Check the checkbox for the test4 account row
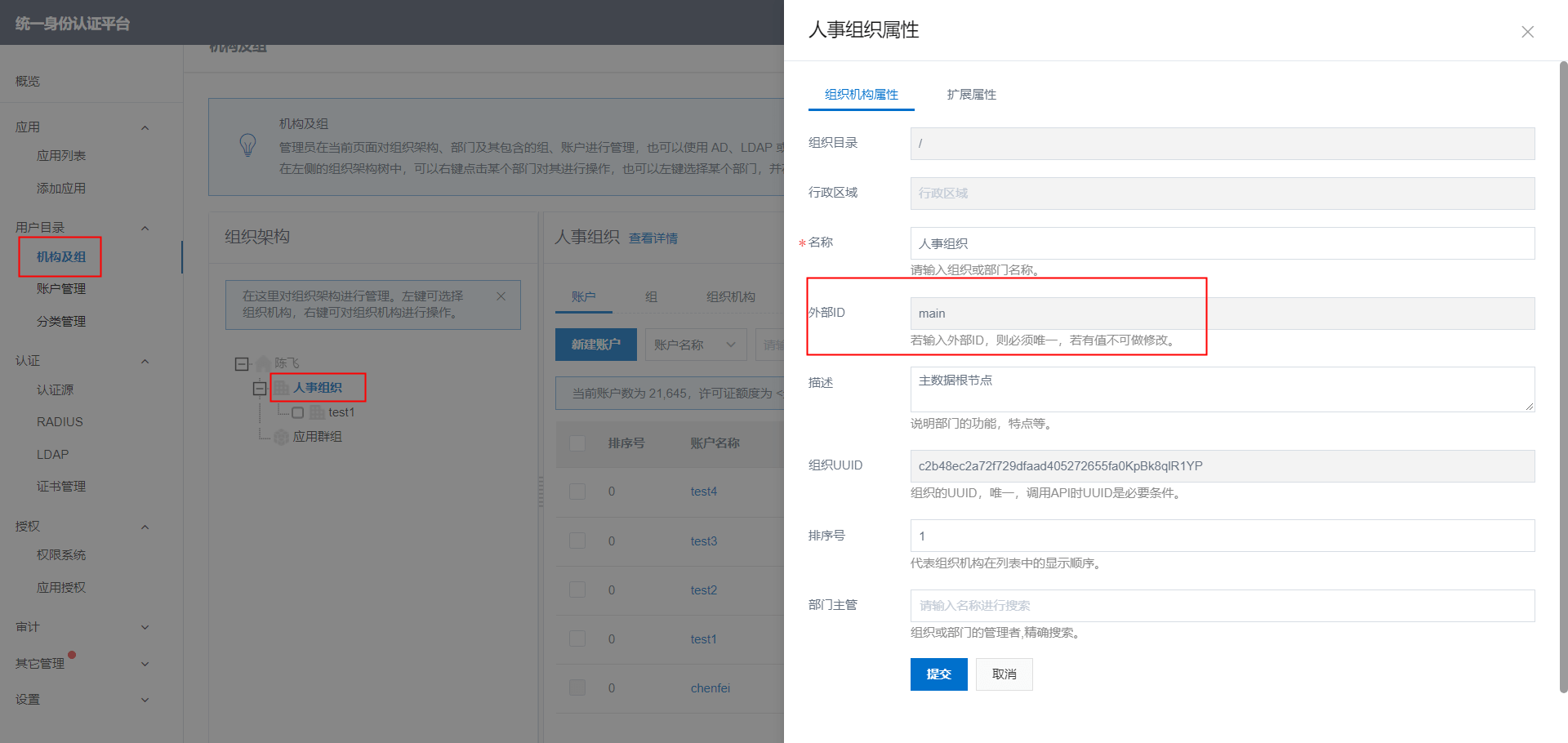This screenshot has height=743, width=1568. (x=577, y=492)
